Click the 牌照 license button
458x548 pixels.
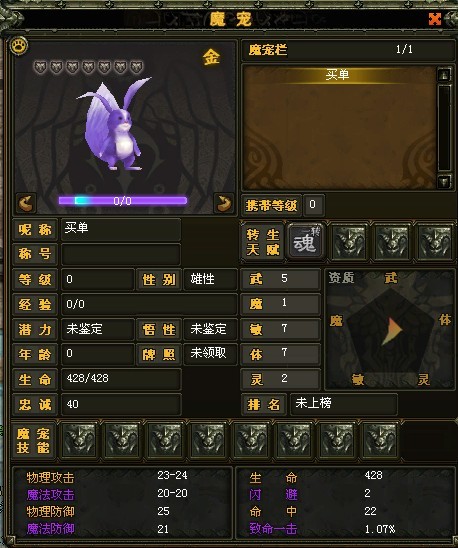159,354
